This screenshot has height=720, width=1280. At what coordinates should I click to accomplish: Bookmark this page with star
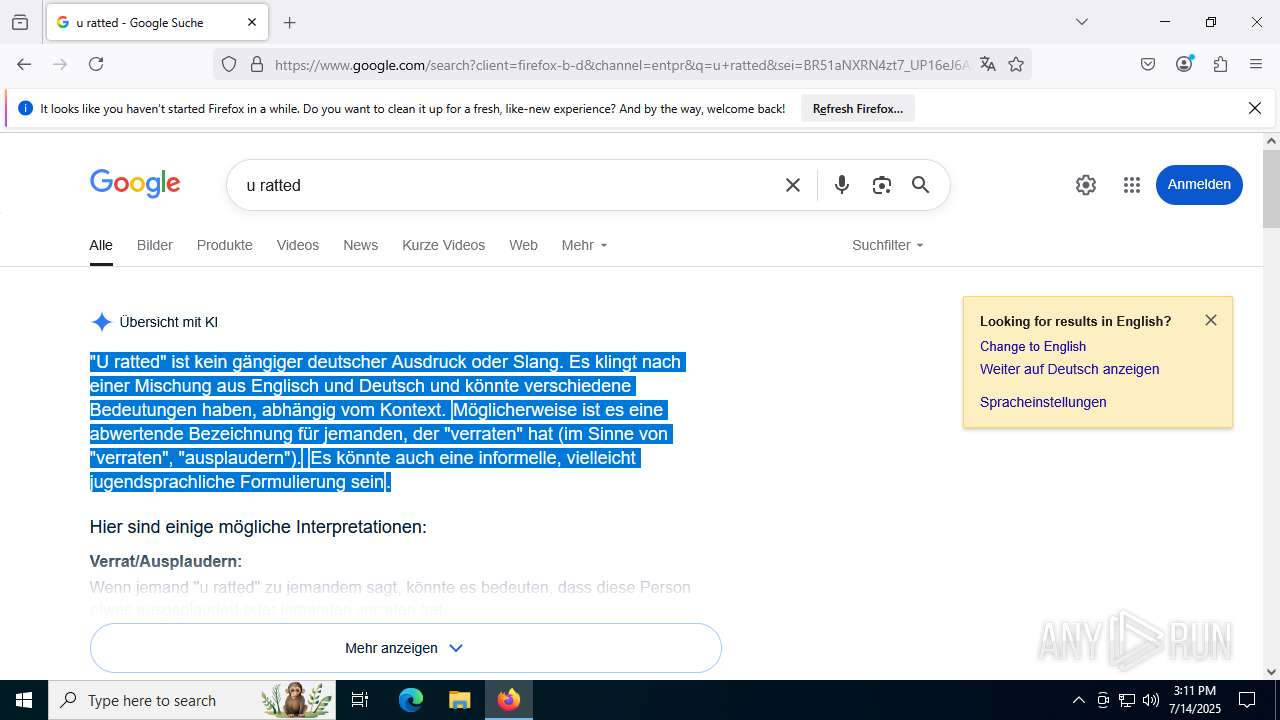pos(1016,64)
